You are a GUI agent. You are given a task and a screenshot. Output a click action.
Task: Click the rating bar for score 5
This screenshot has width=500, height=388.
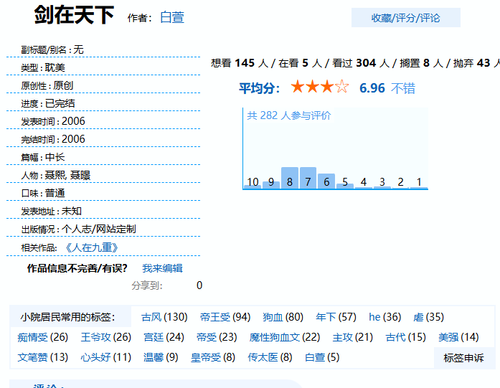(x=345, y=186)
